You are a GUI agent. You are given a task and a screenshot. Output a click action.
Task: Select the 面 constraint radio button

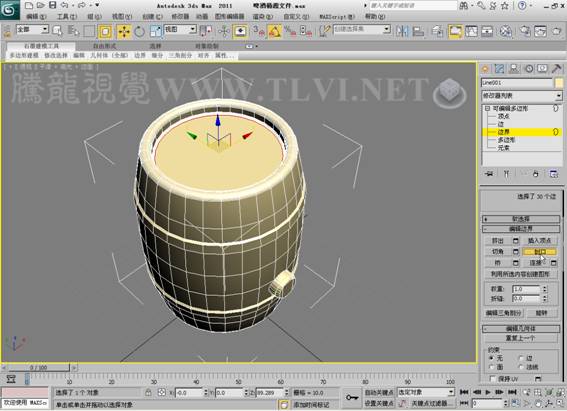[x=491, y=367]
